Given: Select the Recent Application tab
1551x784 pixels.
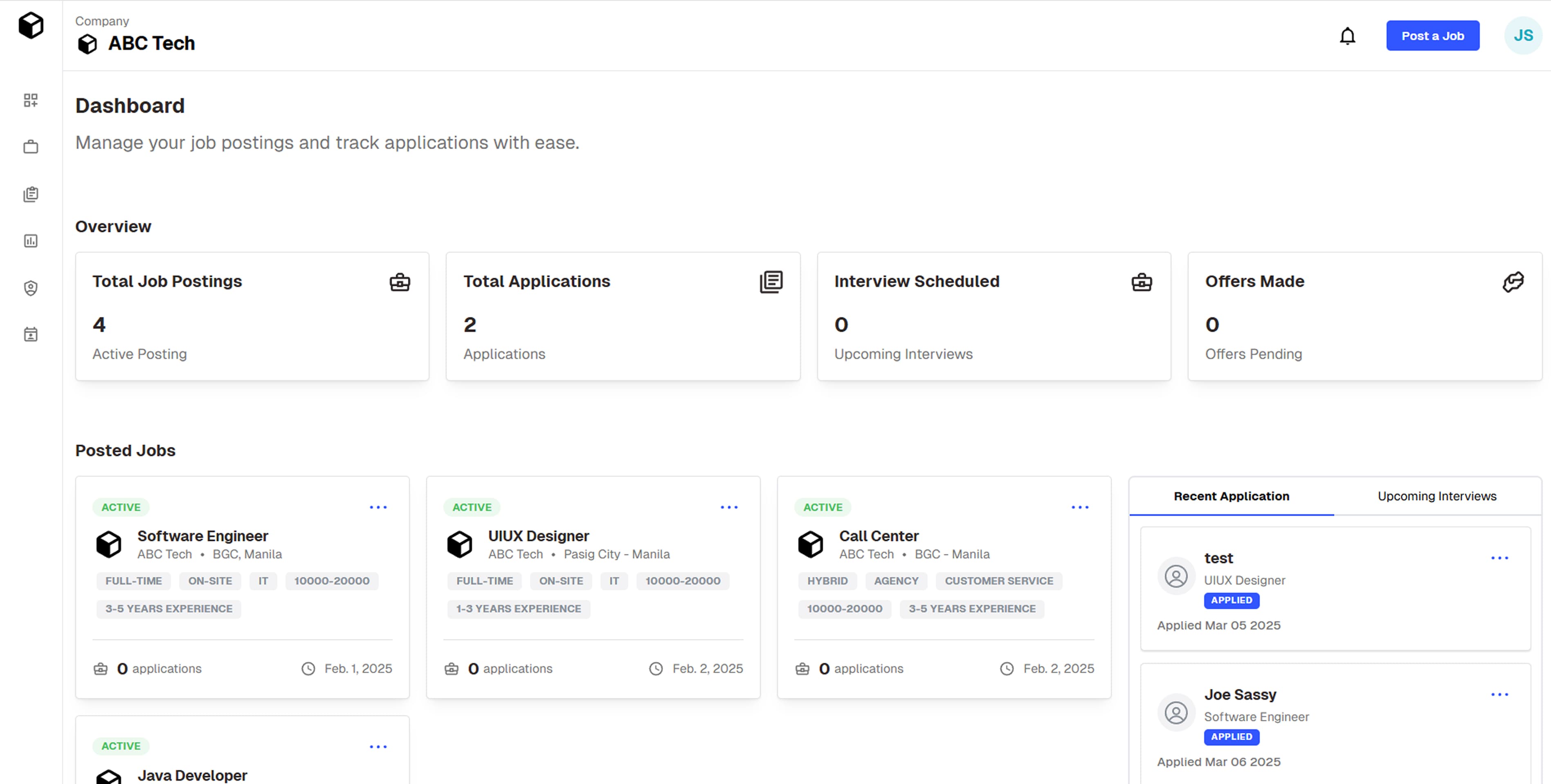Looking at the screenshot, I should click(x=1231, y=496).
